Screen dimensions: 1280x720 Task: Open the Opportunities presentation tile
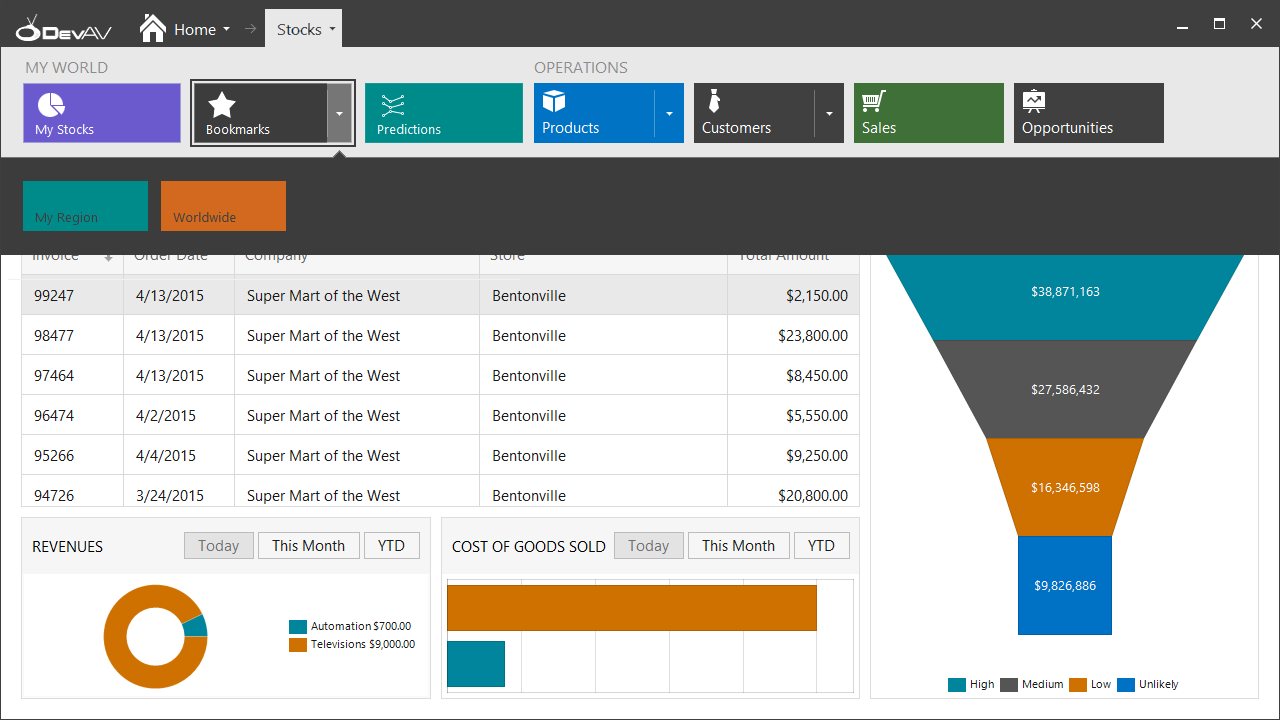coord(1088,113)
